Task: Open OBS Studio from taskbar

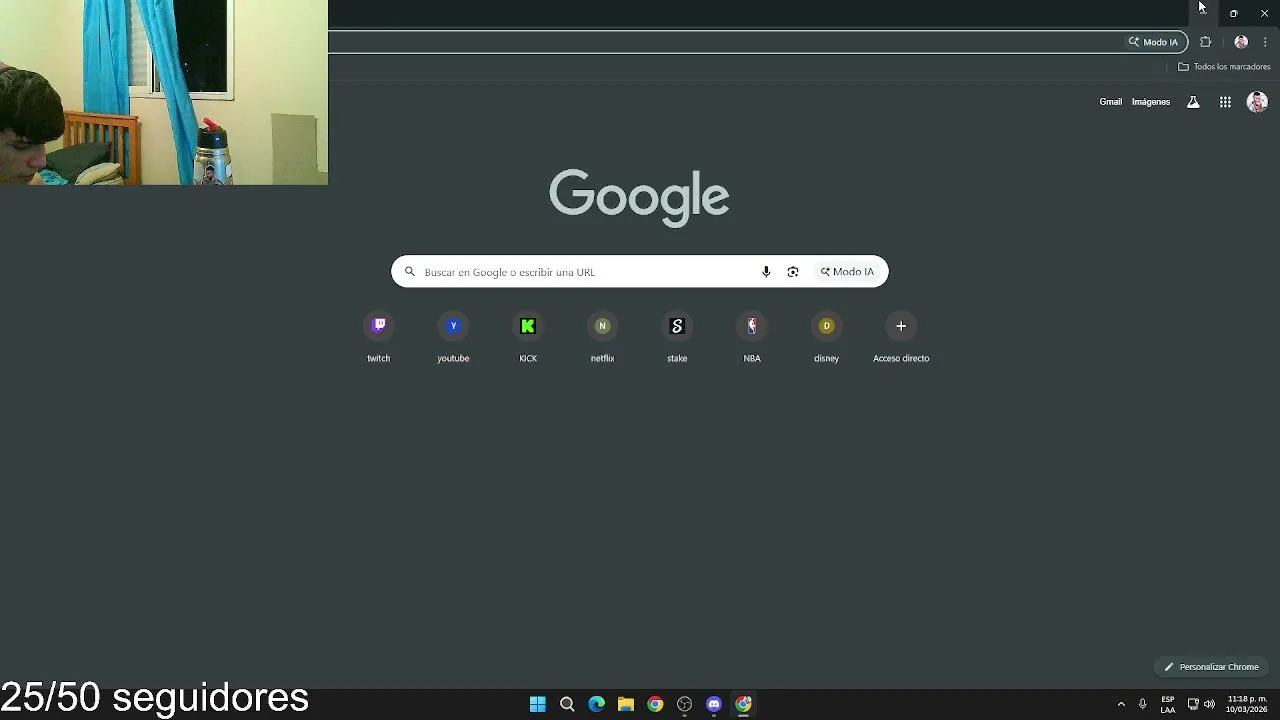Action: point(684,704)
